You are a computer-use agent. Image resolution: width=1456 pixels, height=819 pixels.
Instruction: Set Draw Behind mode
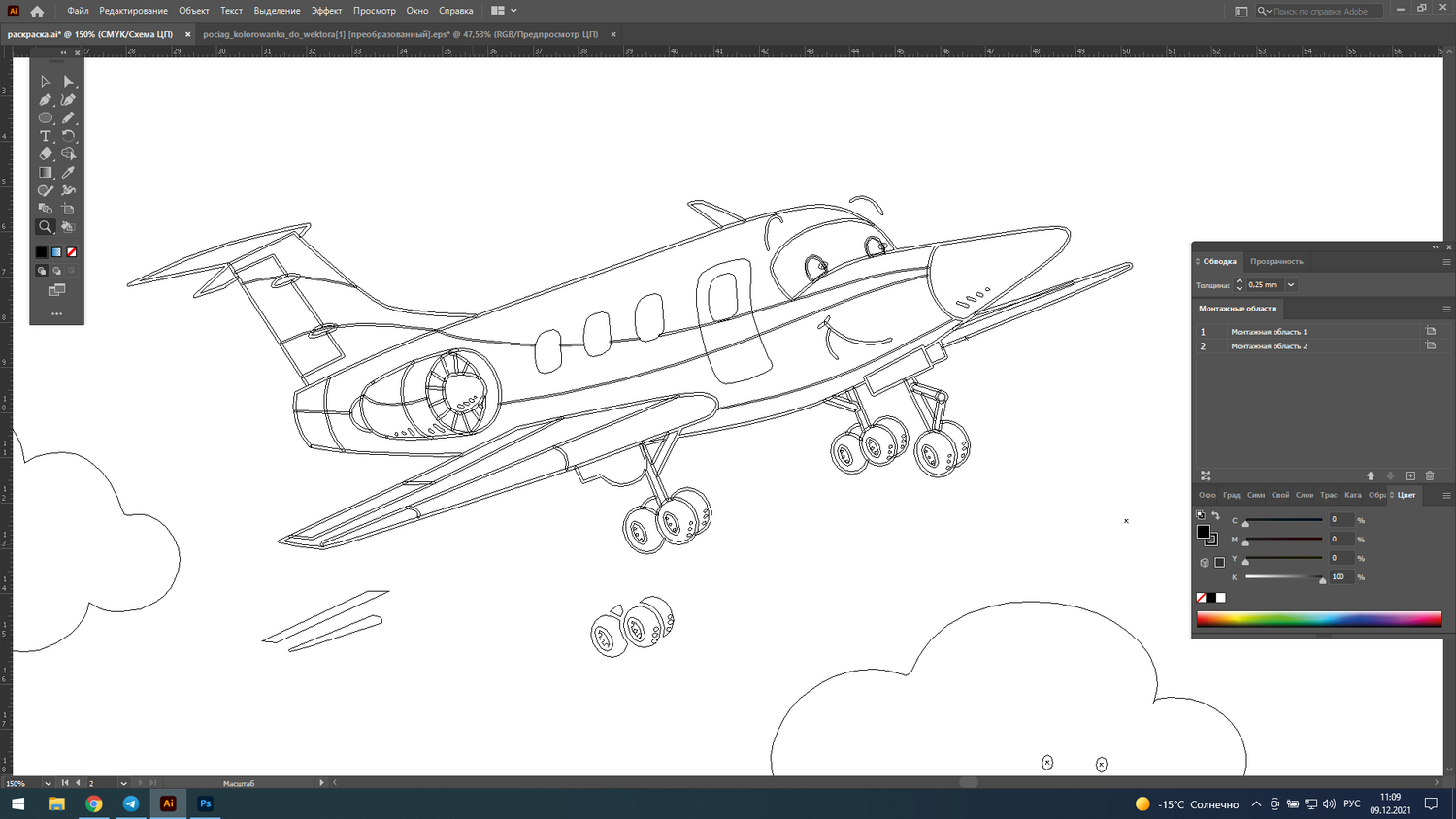click(x=56, y=271)
